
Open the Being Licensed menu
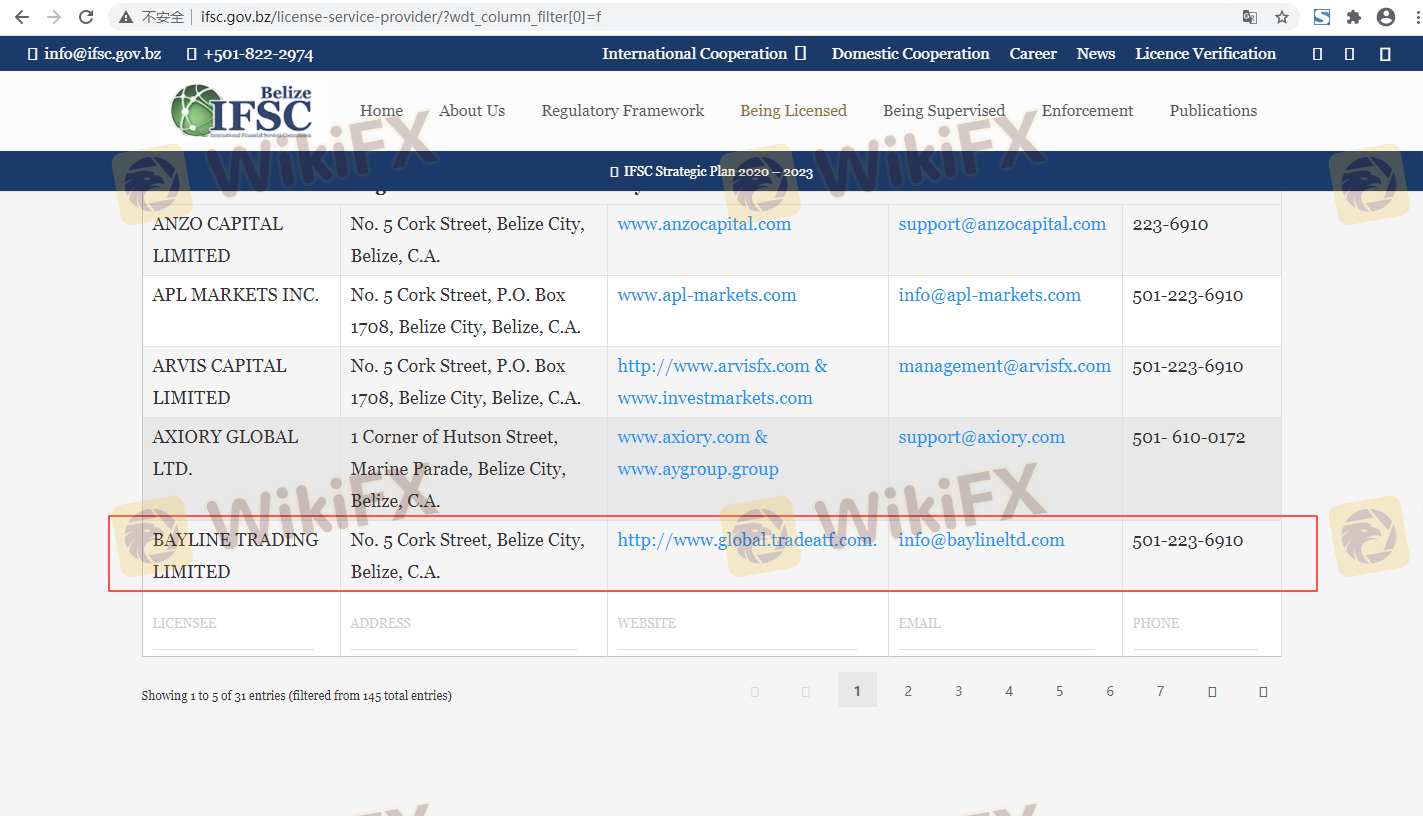[x=793, y=111]
